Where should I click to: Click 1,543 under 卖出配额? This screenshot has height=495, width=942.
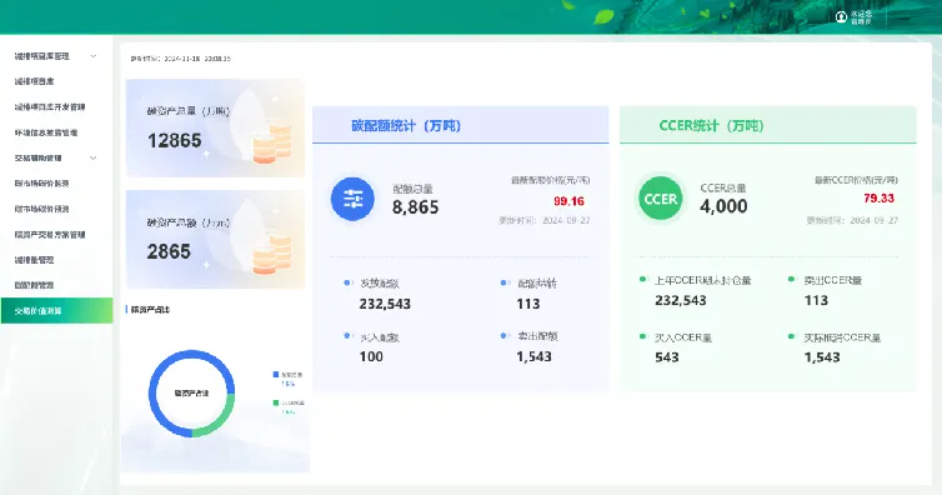coord(534,357)
